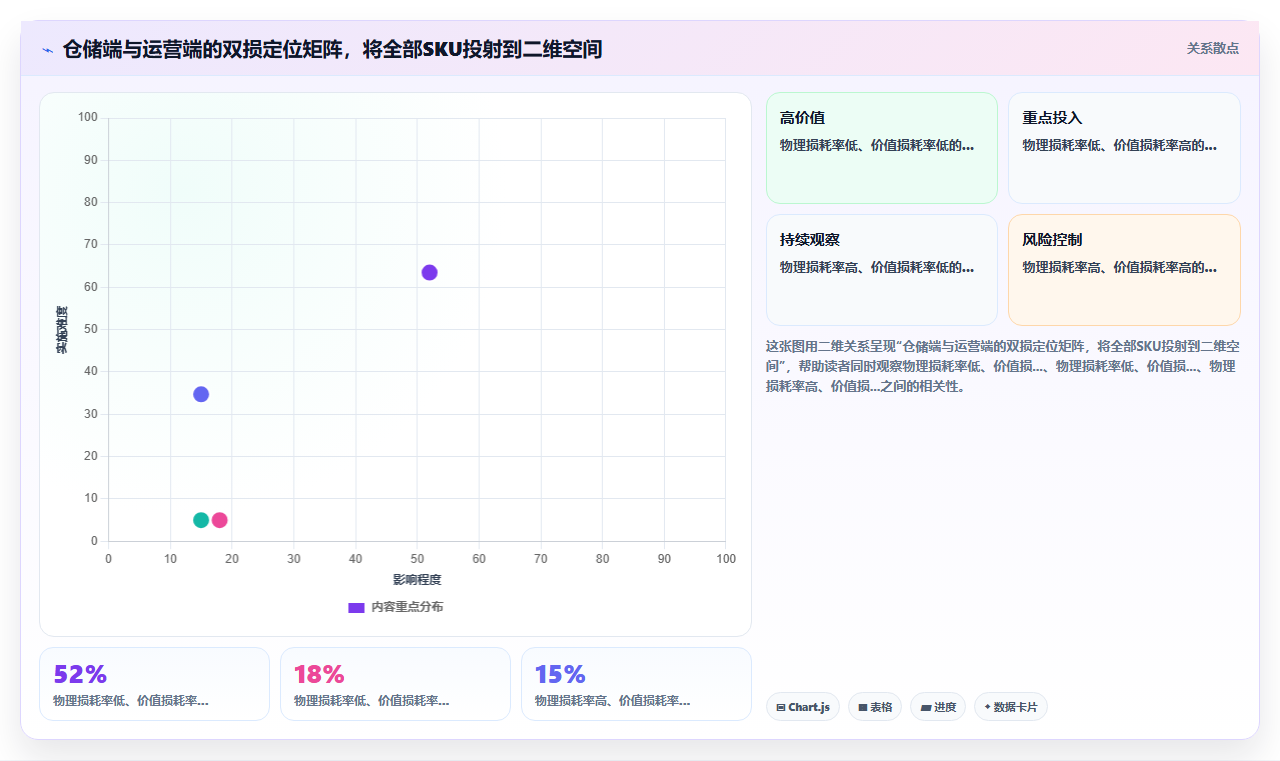1280x761 pixels.
Task: Click the description under 重点投入
Action: (1119, 145)
